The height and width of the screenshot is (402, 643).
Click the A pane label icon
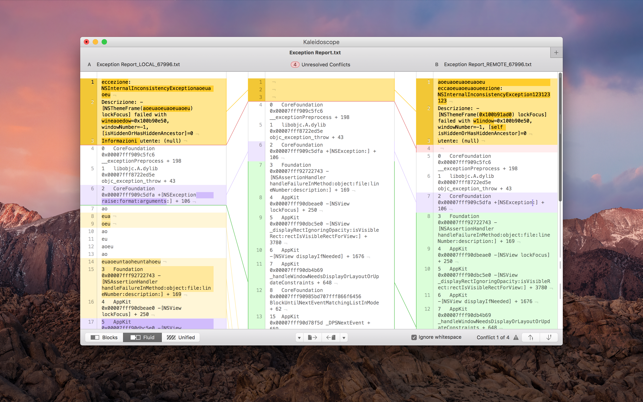click(x=89, y=64)
